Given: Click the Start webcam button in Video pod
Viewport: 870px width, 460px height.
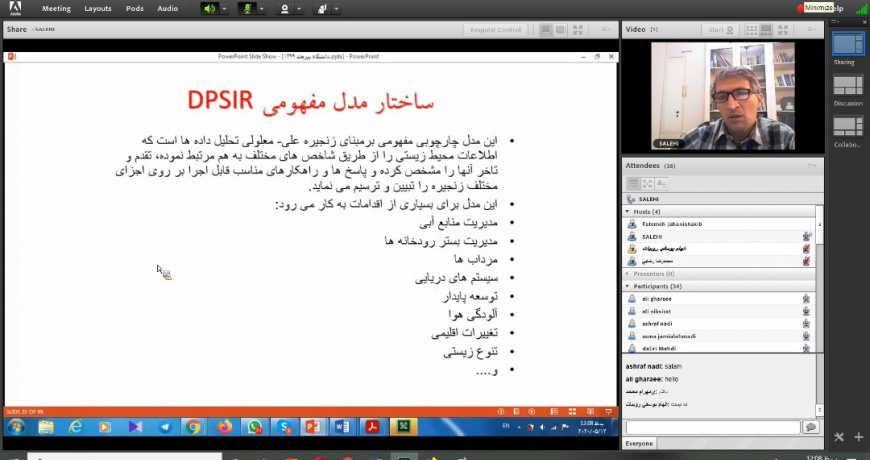Looking at the screenshot, I should pos(720,30).
